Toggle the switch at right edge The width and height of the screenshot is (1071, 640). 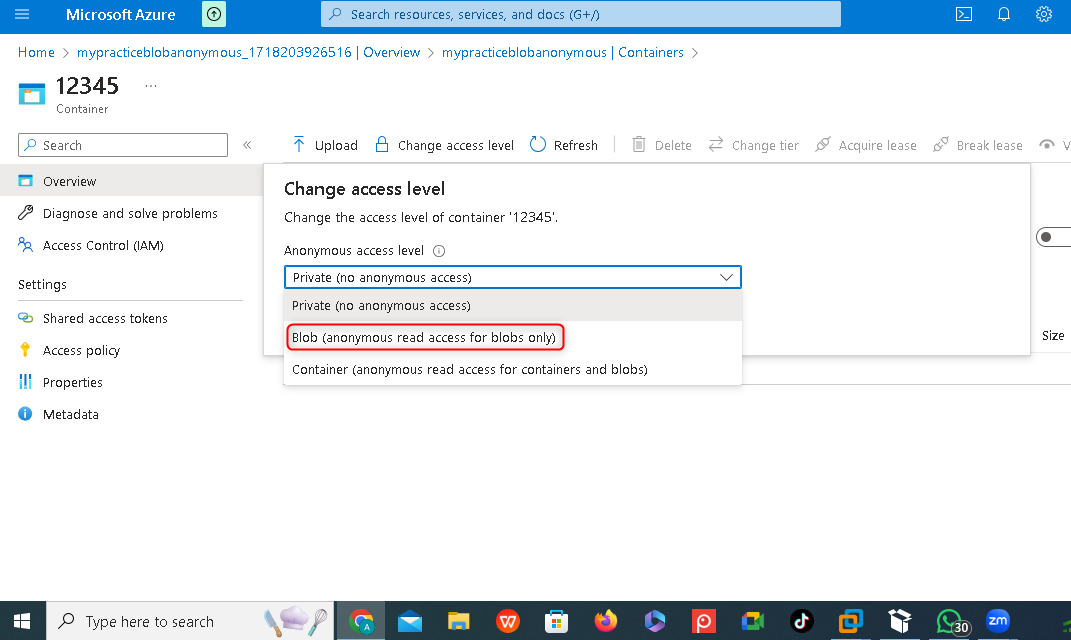tap(1053, 237)
